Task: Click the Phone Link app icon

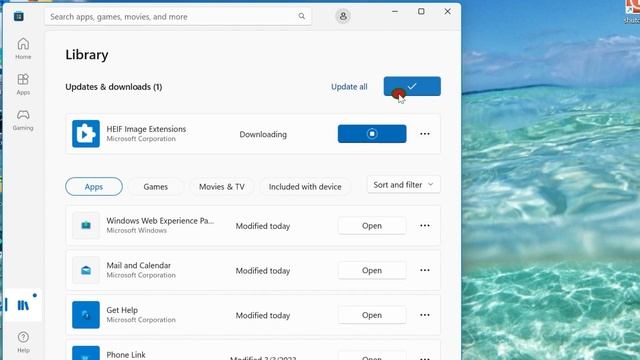Action: coord(86,353)
